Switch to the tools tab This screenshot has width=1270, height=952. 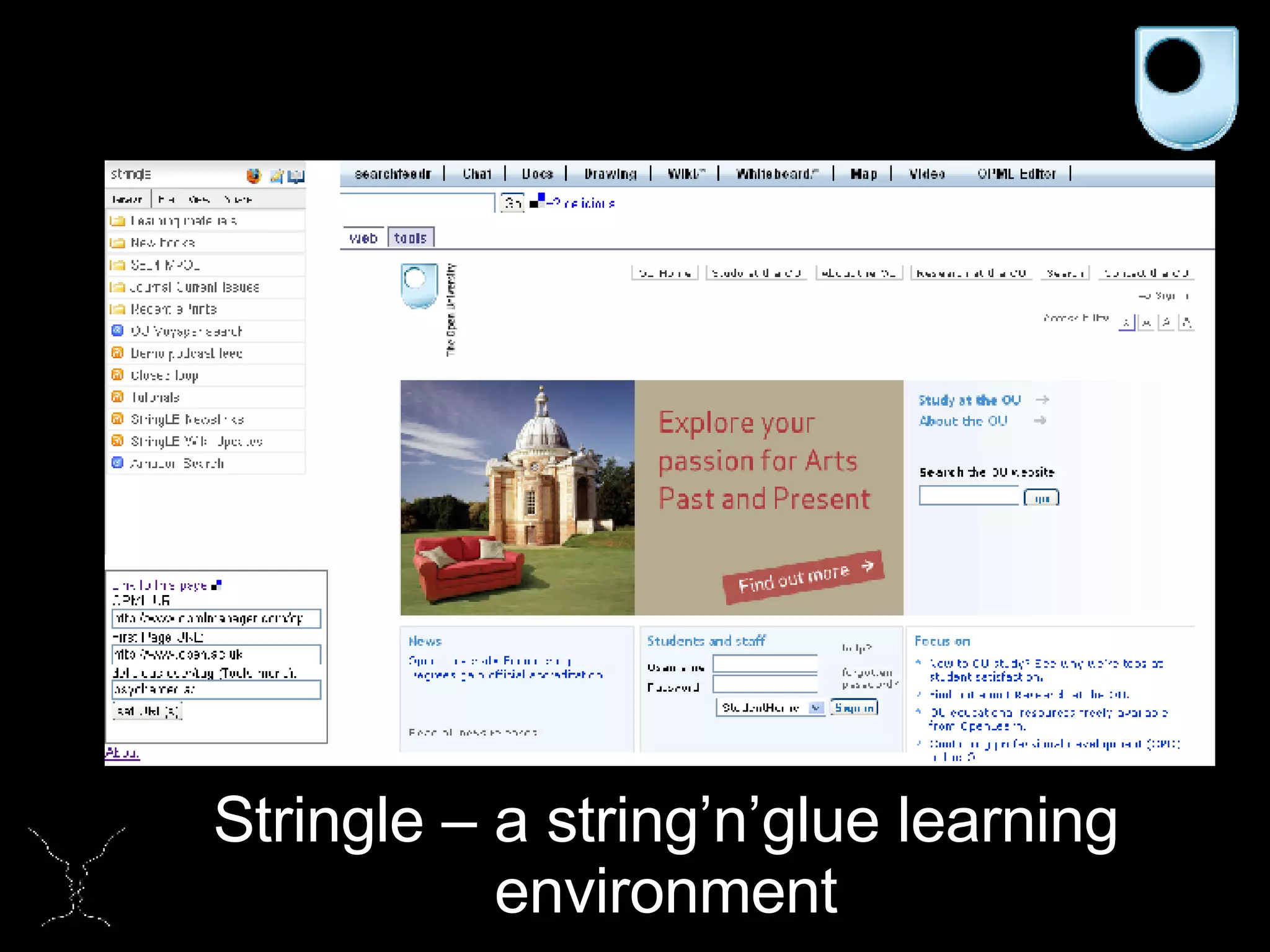click(411, 238)
